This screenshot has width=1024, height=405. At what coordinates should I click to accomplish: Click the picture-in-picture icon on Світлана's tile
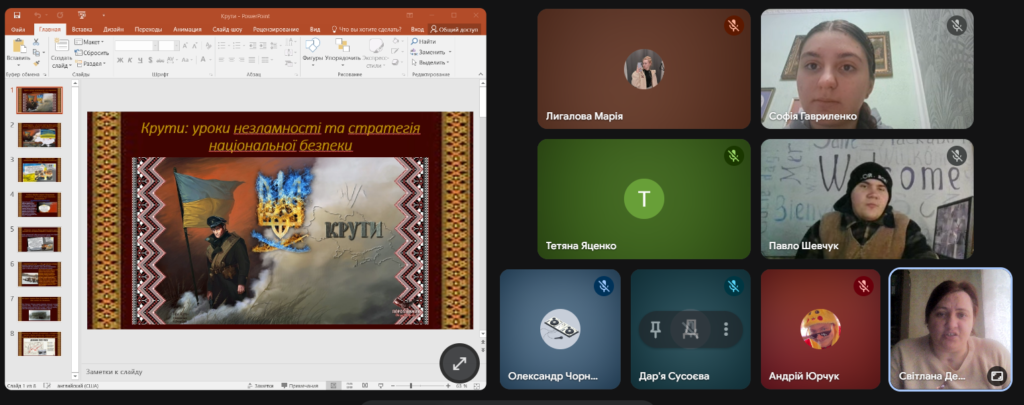coord(995,375)
